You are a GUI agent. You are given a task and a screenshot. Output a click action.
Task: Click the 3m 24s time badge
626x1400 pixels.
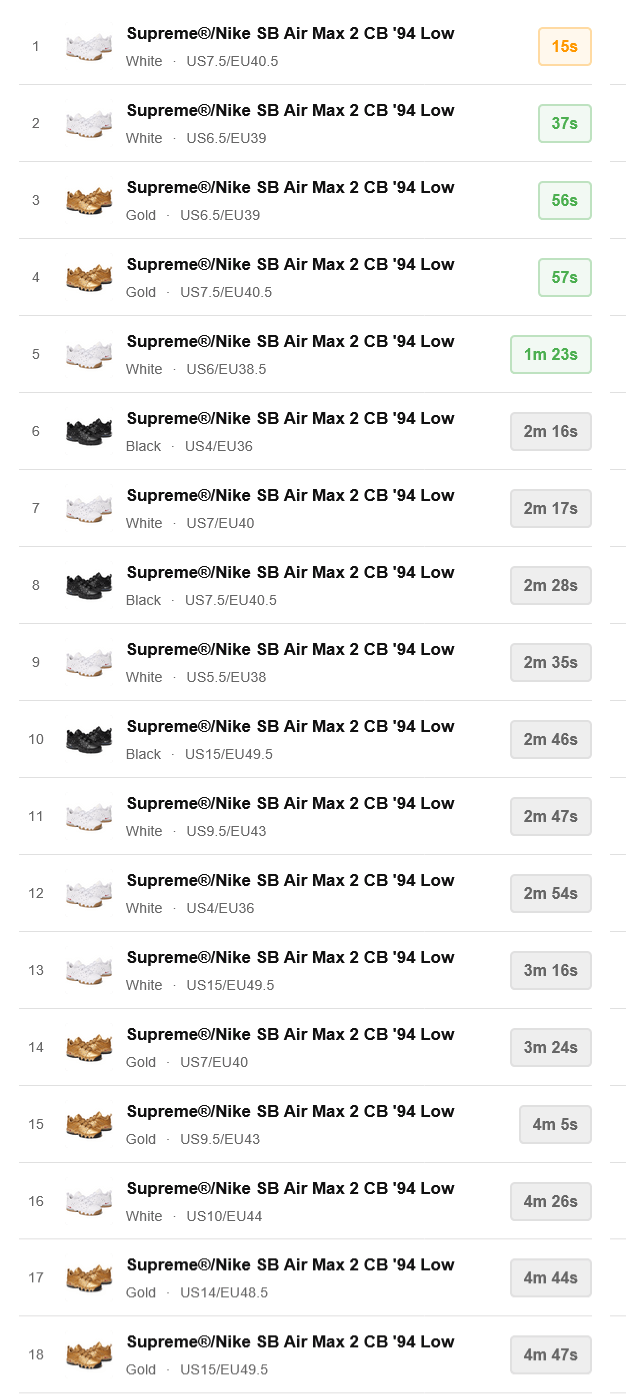550,1048
